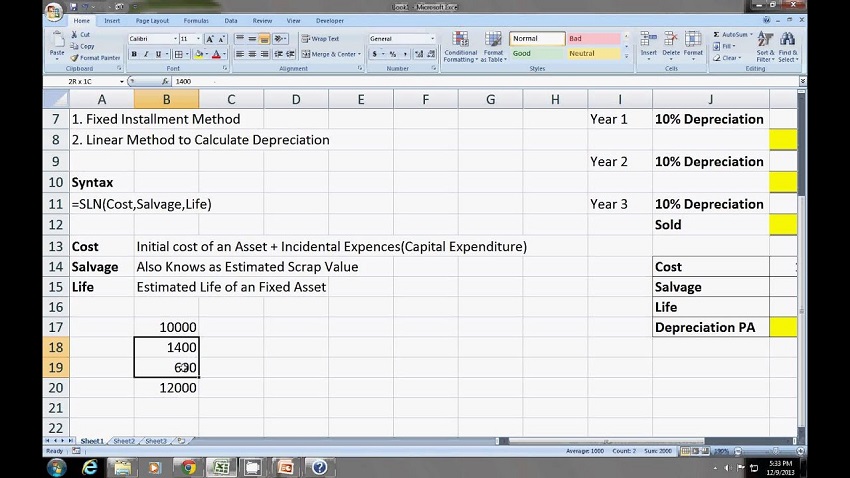Toggle bold formatting in Font group
This screenshot has height=478, width=850.
tap(133, 54)
